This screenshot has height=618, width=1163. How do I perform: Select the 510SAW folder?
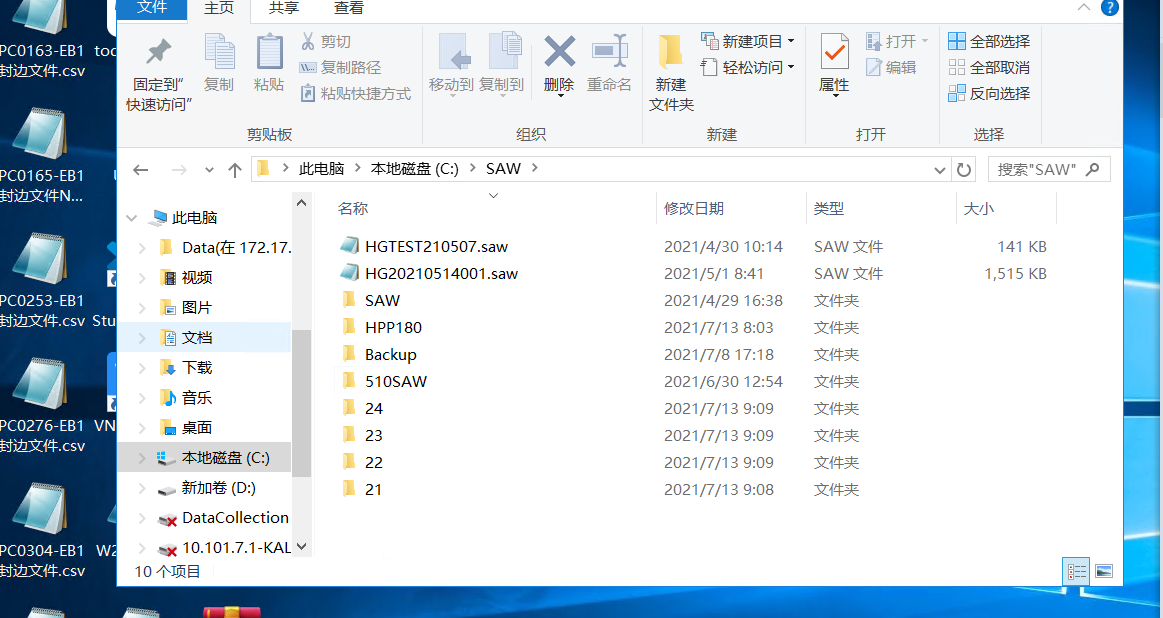[x=395, y=381]
